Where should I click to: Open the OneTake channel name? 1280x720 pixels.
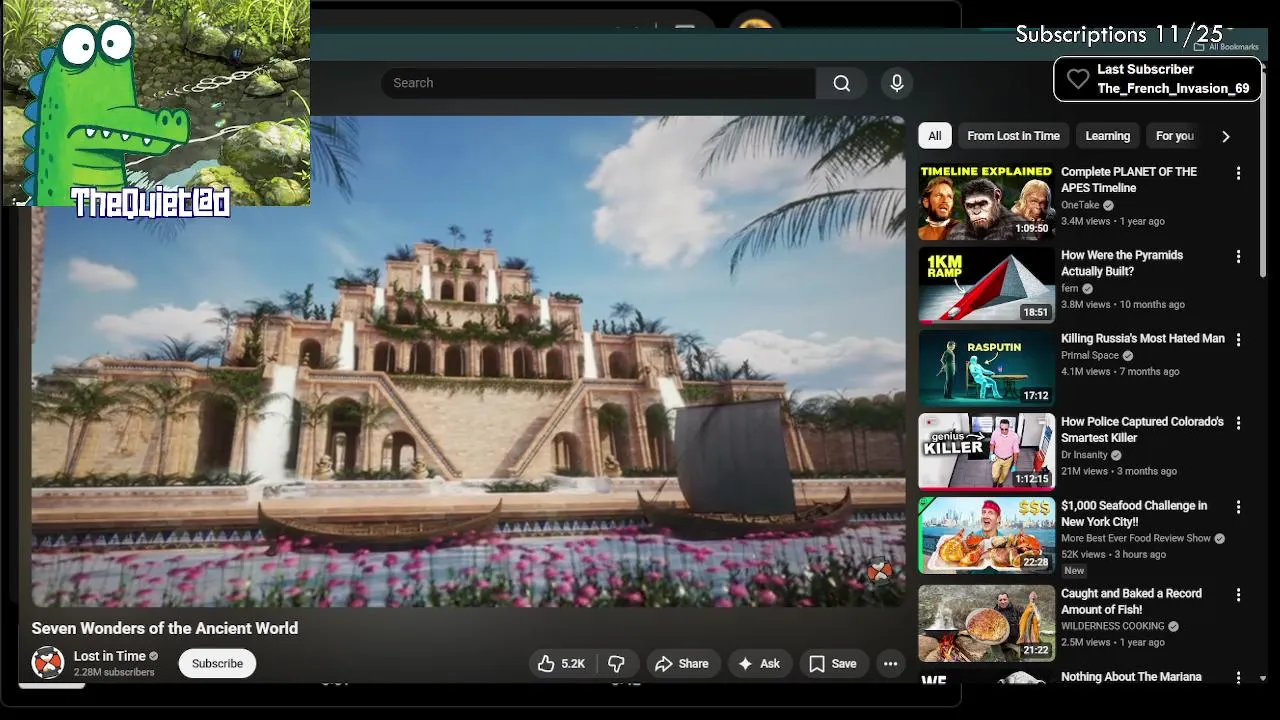[1080, 205]
